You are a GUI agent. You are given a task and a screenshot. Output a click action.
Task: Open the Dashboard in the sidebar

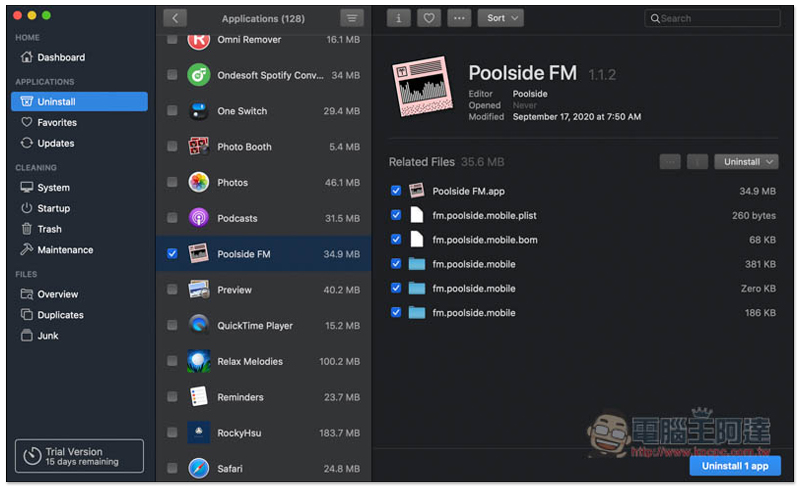(x=53, y=57)
